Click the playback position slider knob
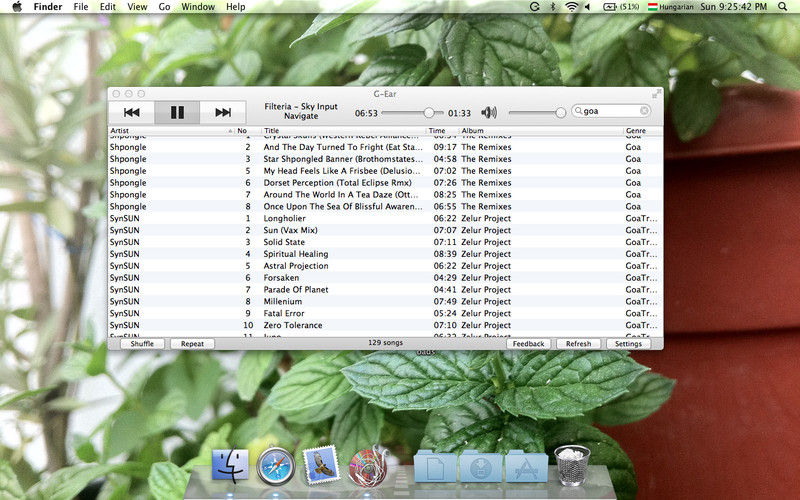The width and height of the screenshot is (800, 500). (x=429, y=112)
